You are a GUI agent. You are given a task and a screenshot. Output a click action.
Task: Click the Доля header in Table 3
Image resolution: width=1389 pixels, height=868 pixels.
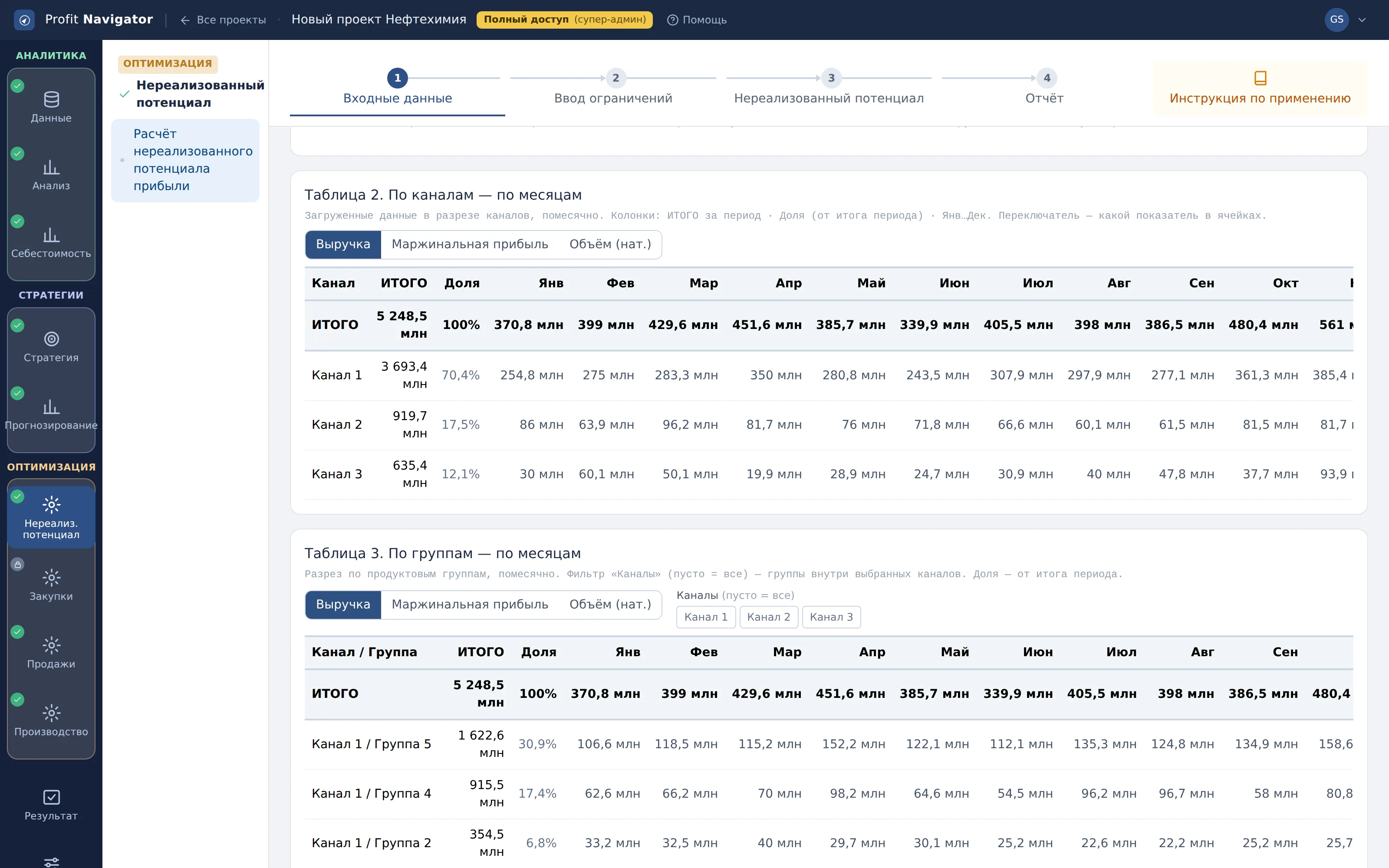click(x=538, y=653)
